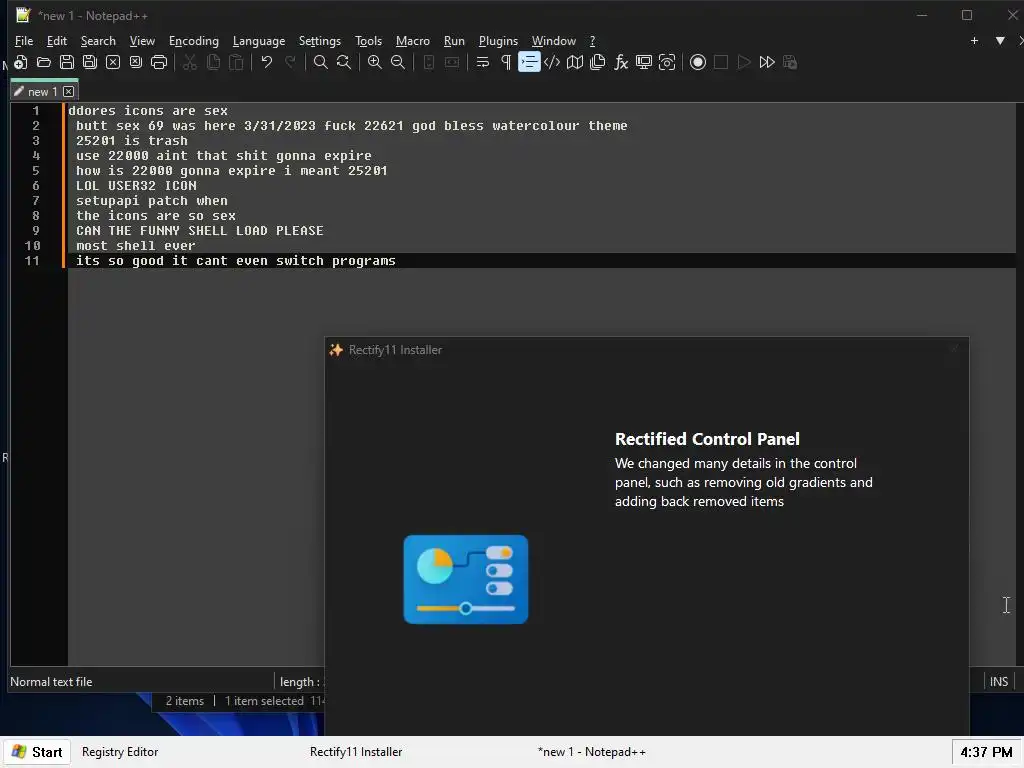The height and width of the screenshot is (768, 1024).
Task: Redo the last undone edit
Action: click(x=290, y=62)
